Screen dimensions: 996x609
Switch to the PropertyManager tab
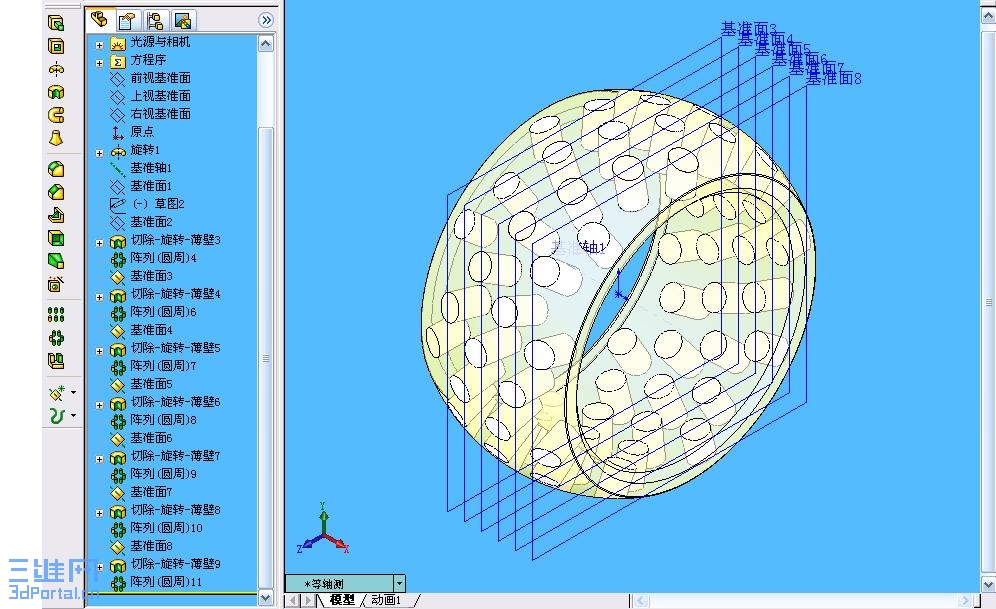point(127,21)
